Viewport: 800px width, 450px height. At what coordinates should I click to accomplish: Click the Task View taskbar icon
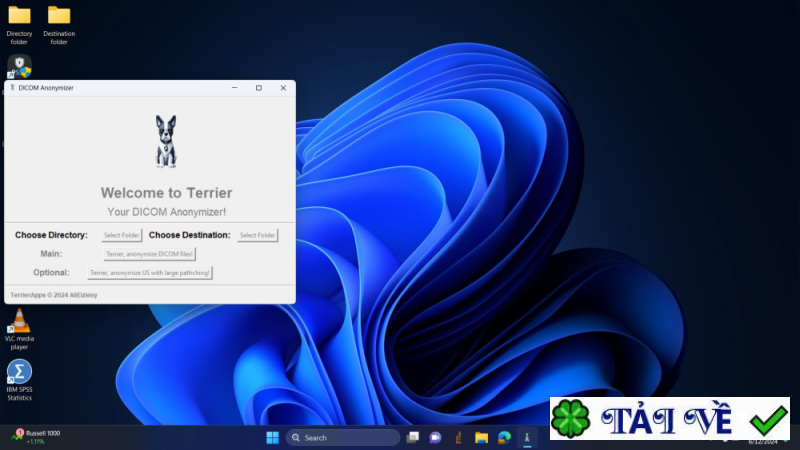tap(412, 437)
